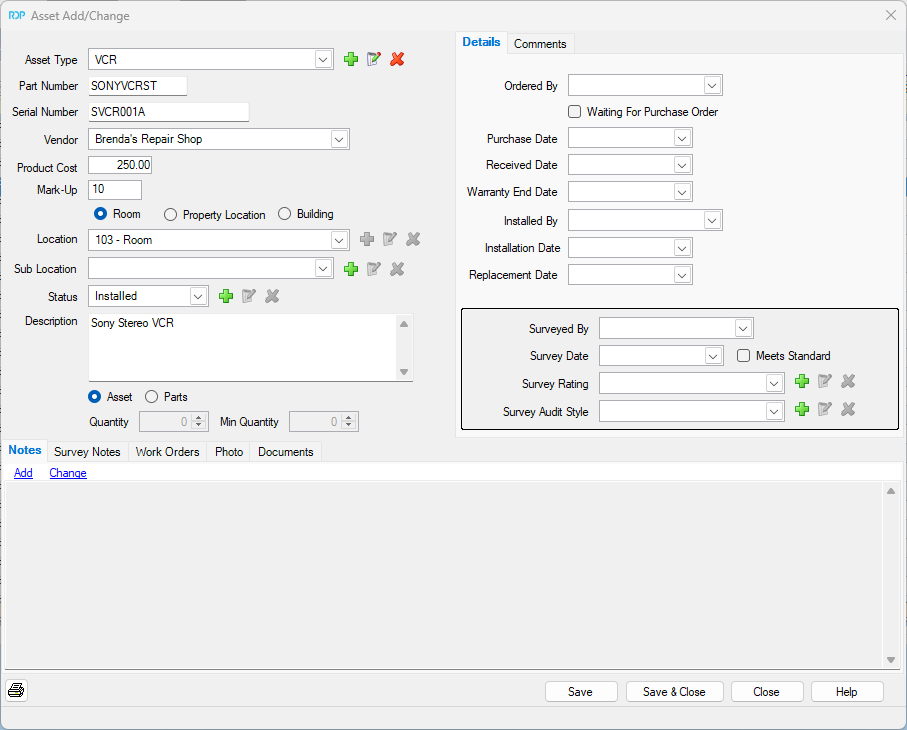907x730 pixels.
Task: Add a new Status entry
Action: click(226, 296)
